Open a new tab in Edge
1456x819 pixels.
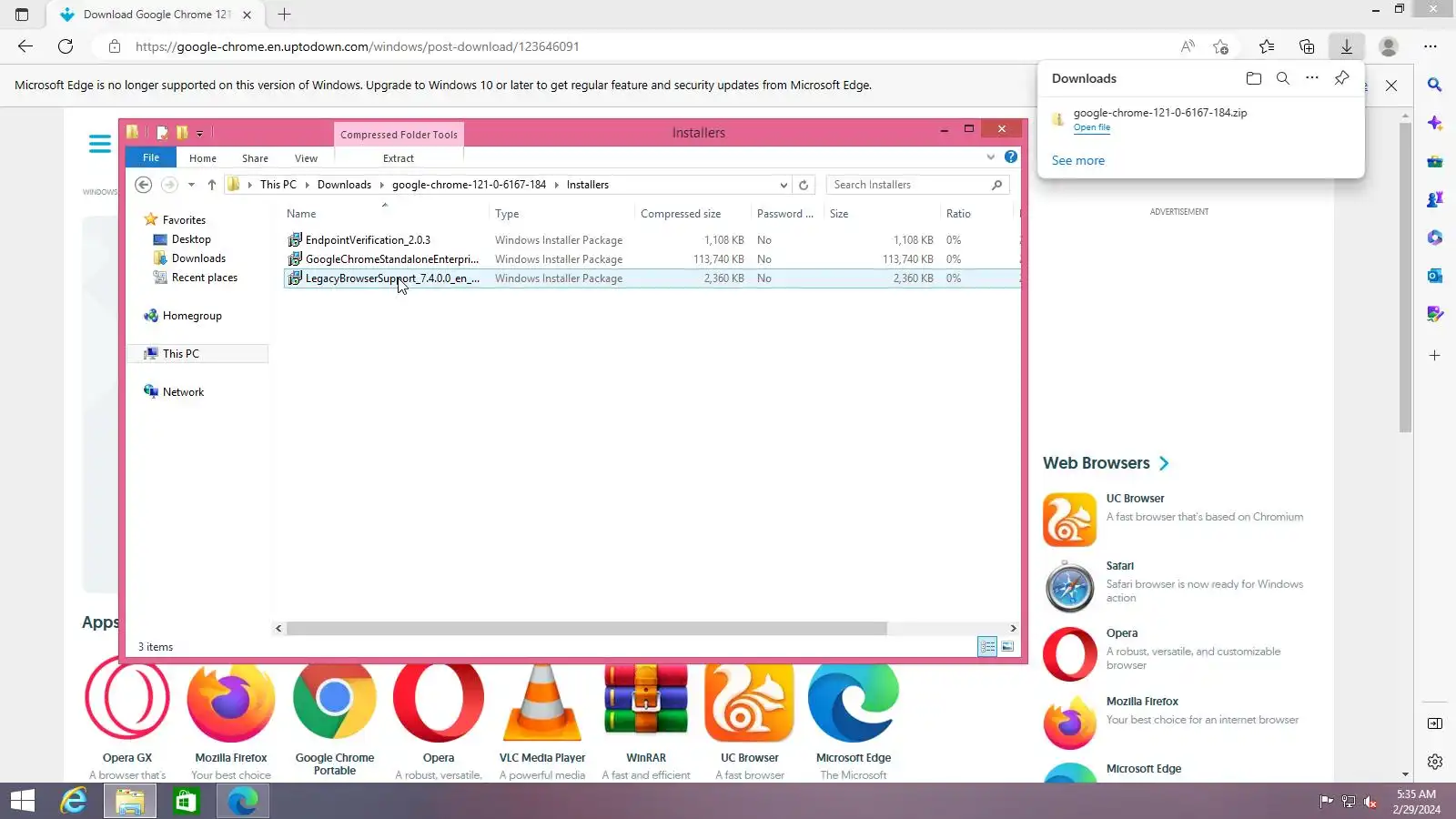(284, 15)
